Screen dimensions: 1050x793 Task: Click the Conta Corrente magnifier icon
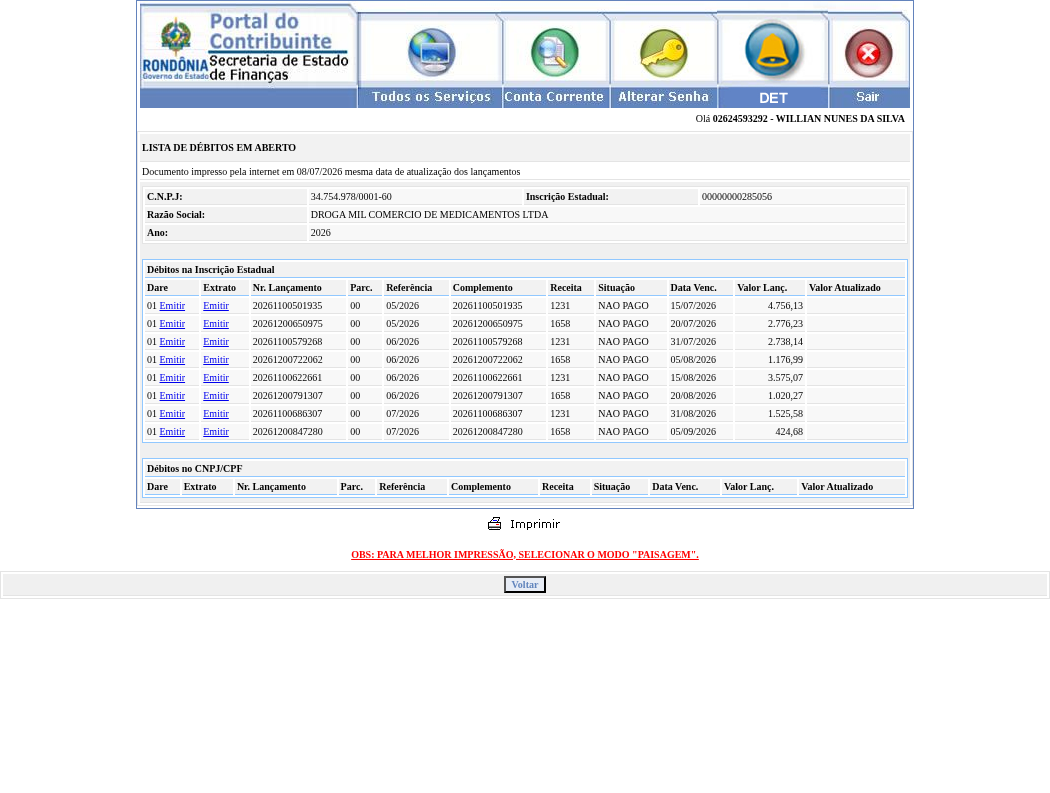click(554, 52)
